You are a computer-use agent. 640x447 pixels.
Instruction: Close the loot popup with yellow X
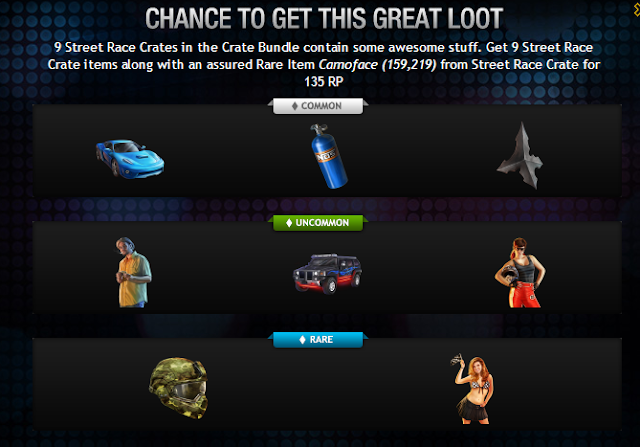point(636,9)
